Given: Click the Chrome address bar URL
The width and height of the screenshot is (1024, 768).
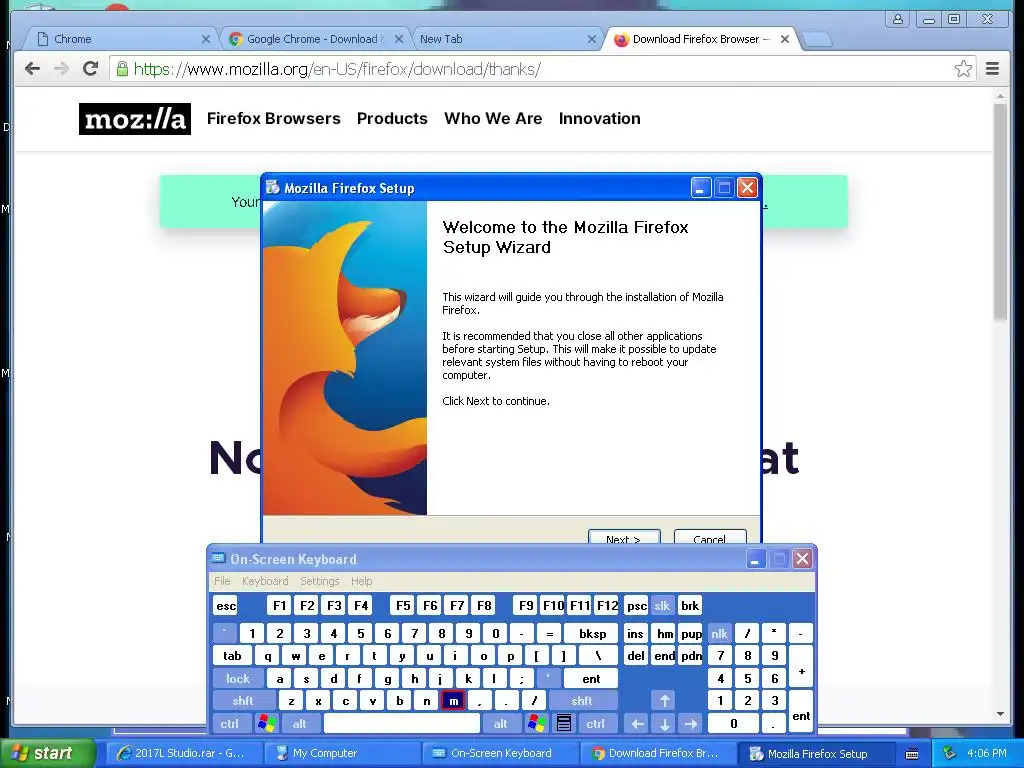Looking at the screenshot, I should click(x=337, y=69).
